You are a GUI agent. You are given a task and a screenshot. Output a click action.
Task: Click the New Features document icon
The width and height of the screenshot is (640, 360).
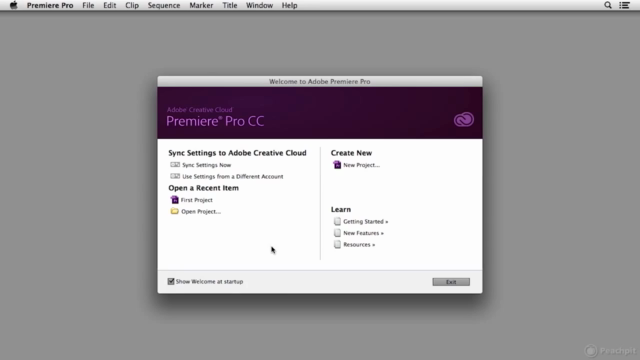coord(337,233)
